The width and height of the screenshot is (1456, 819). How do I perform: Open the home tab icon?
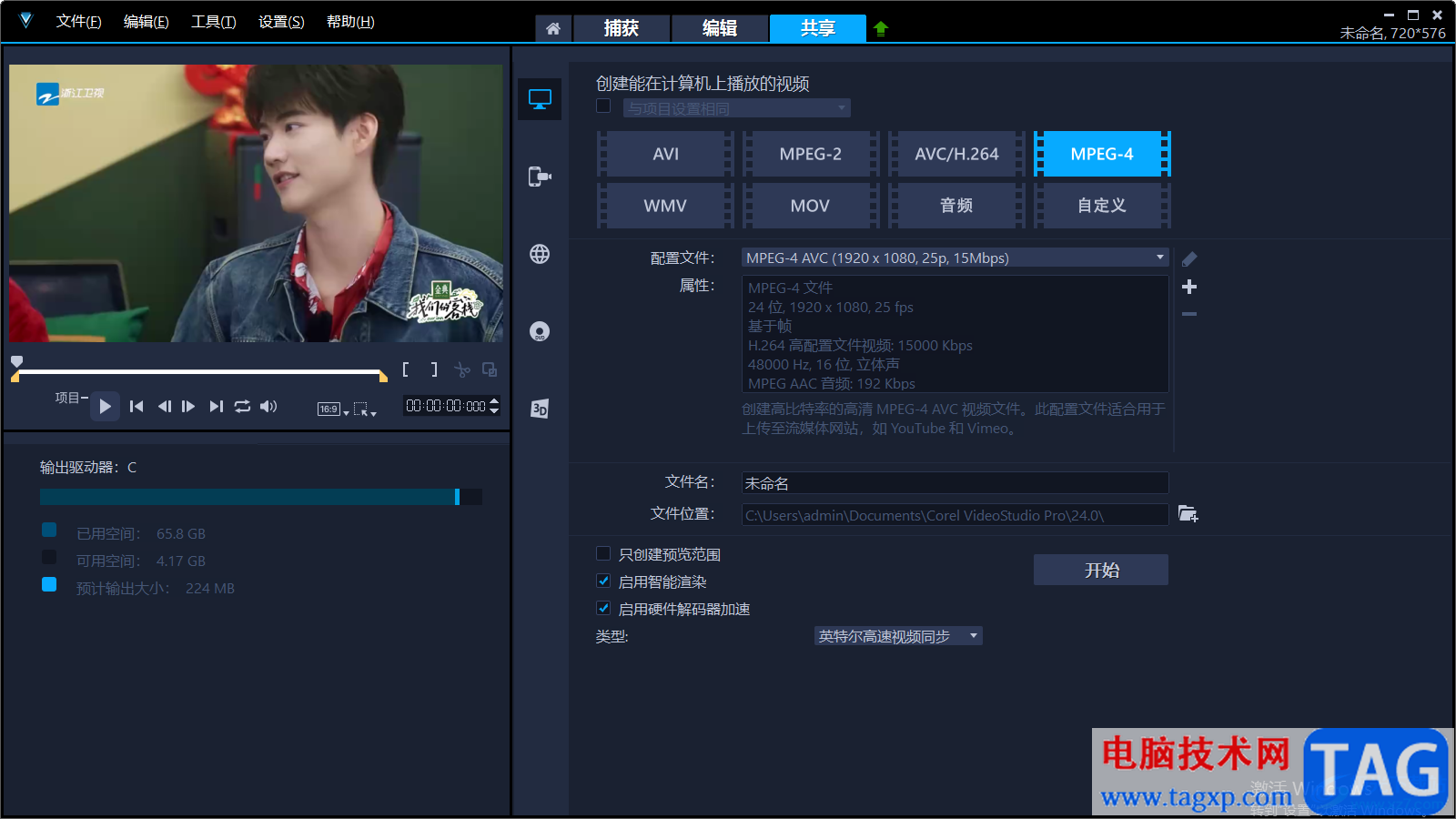(552, 28)
